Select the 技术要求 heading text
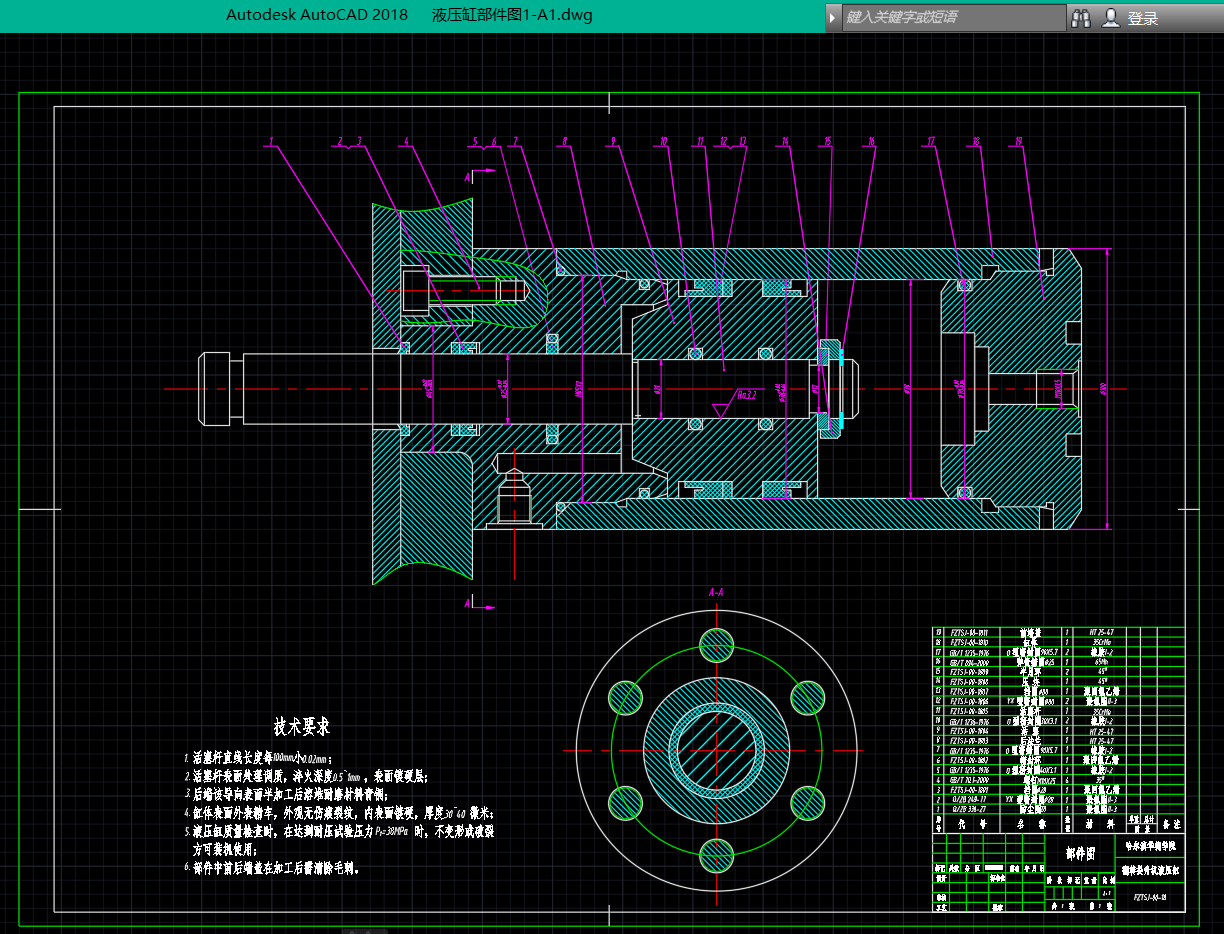This screenshot has width=1224, height=934. pyautogui.click(x=302, y=725)
